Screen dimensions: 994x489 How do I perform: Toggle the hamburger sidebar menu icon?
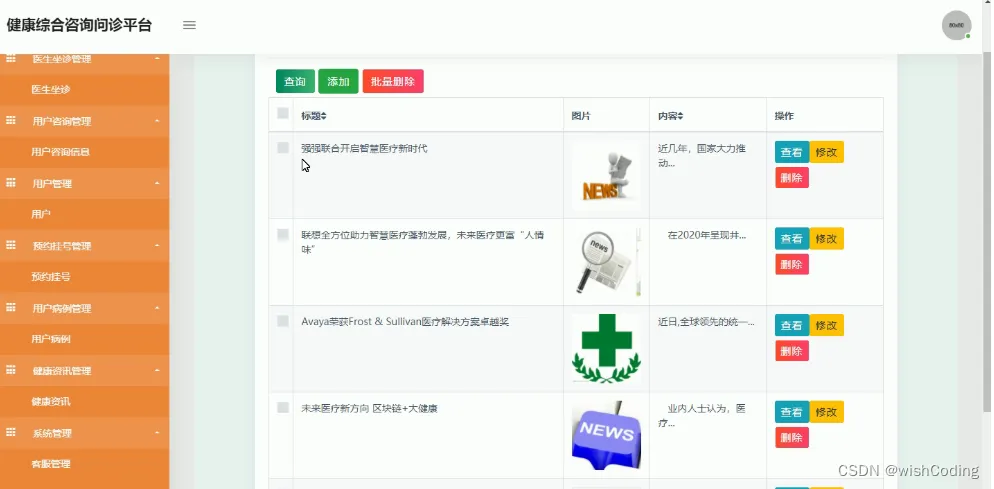pos(189,25)
